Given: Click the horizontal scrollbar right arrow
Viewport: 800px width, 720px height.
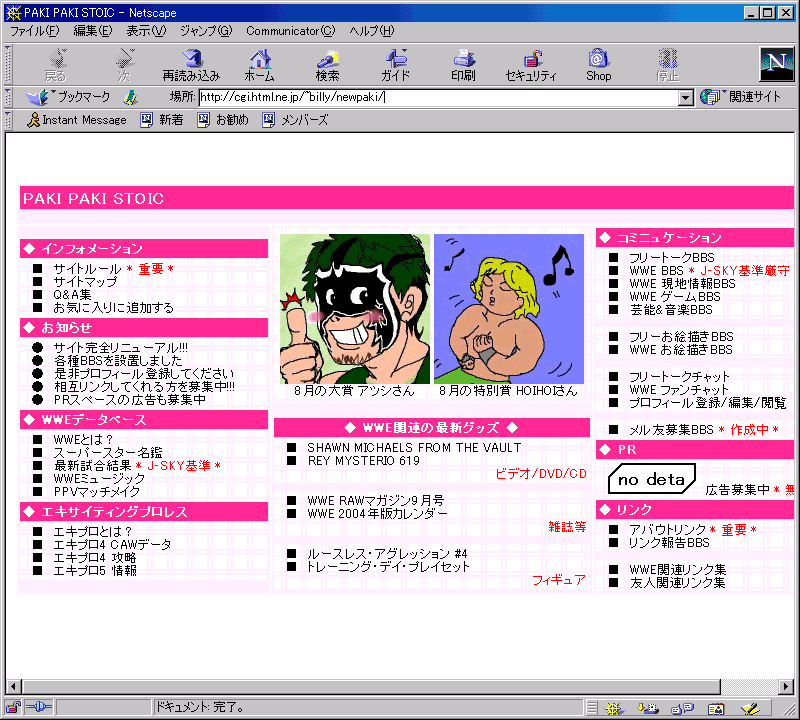Looking at the screenshot, I should coord(787,686).
